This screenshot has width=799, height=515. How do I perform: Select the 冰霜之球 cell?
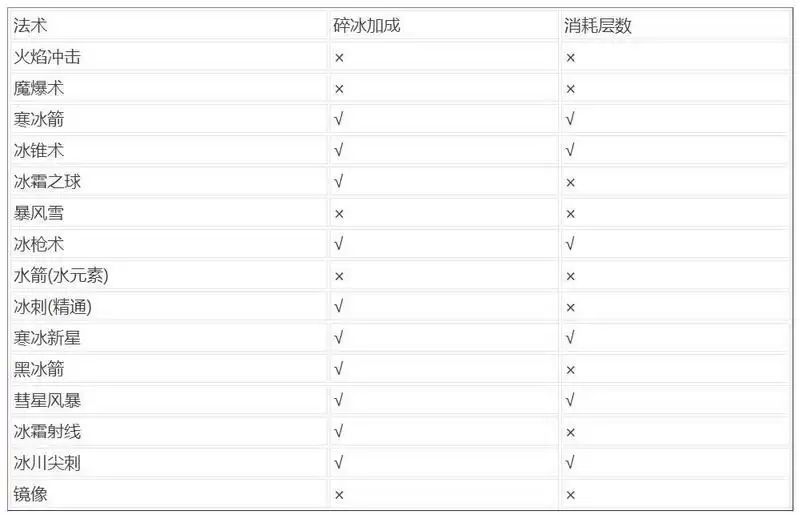point(47,182)
